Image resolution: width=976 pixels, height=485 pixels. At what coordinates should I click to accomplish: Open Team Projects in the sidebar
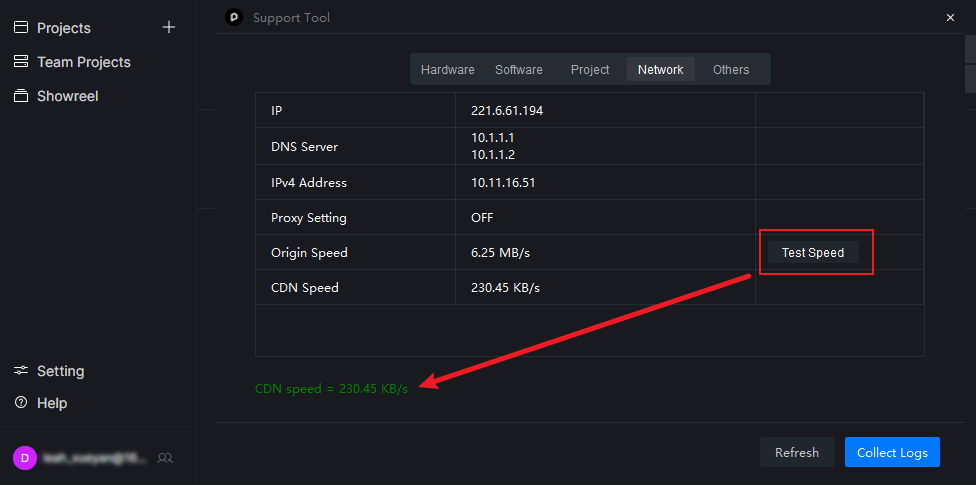(84, 62)
